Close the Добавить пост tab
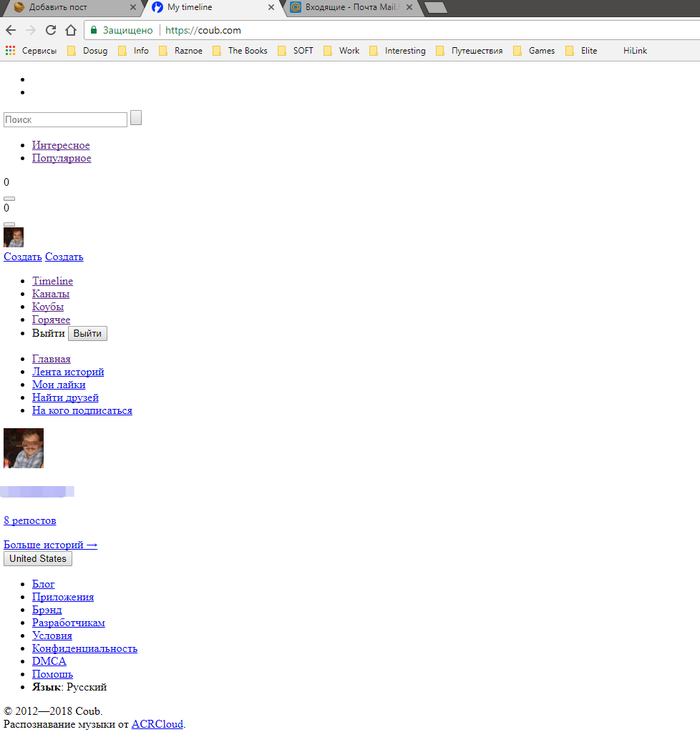 (x=133, y=7)
